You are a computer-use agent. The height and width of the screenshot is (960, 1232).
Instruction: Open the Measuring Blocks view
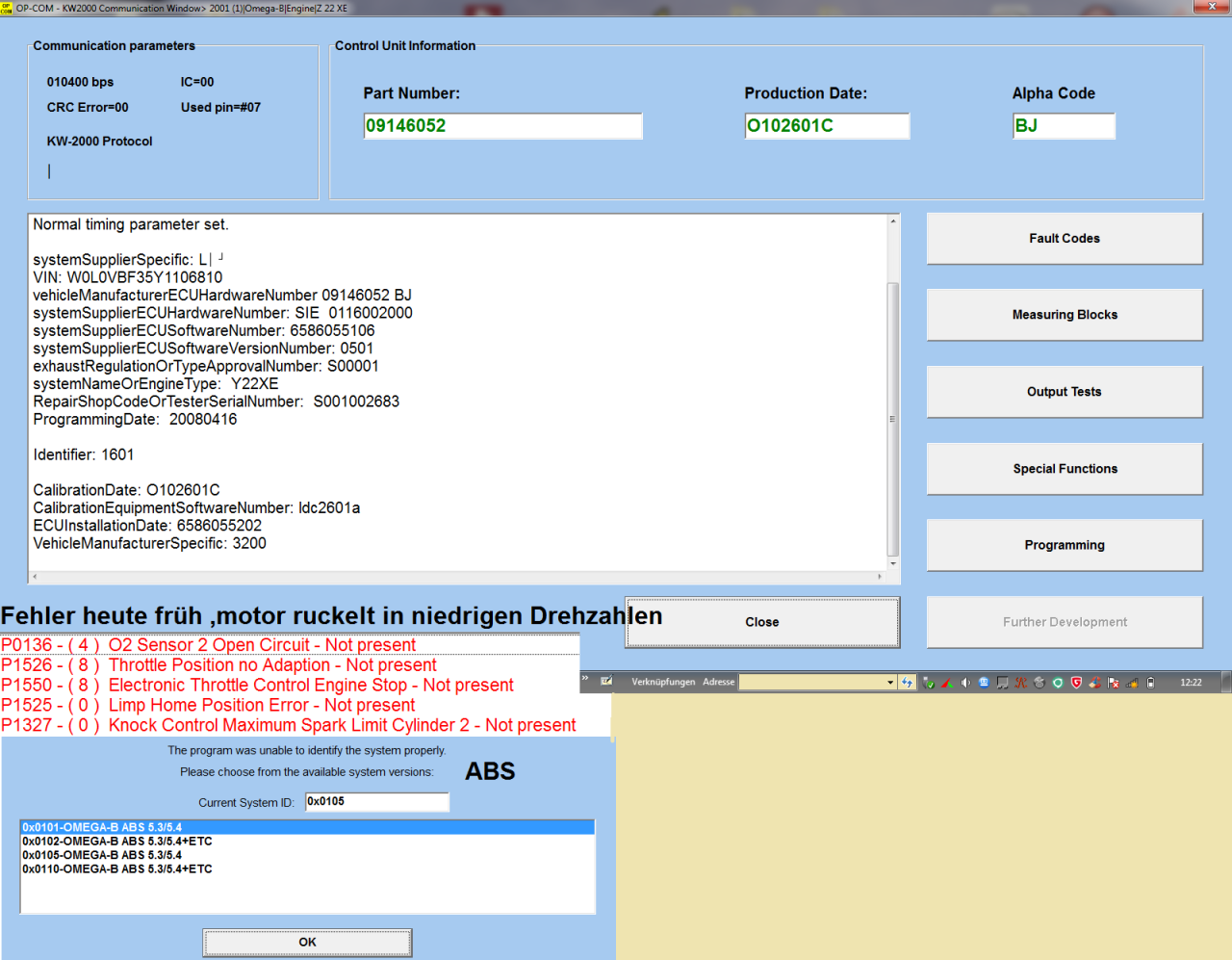[x=1064, y=314]
